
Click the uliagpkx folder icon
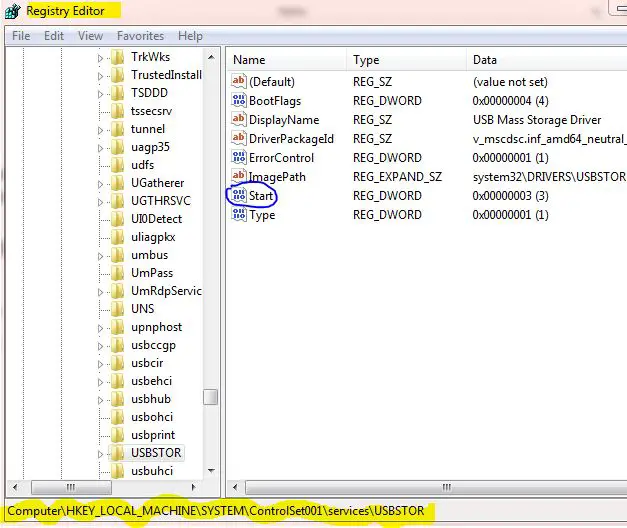click(118, 237)
